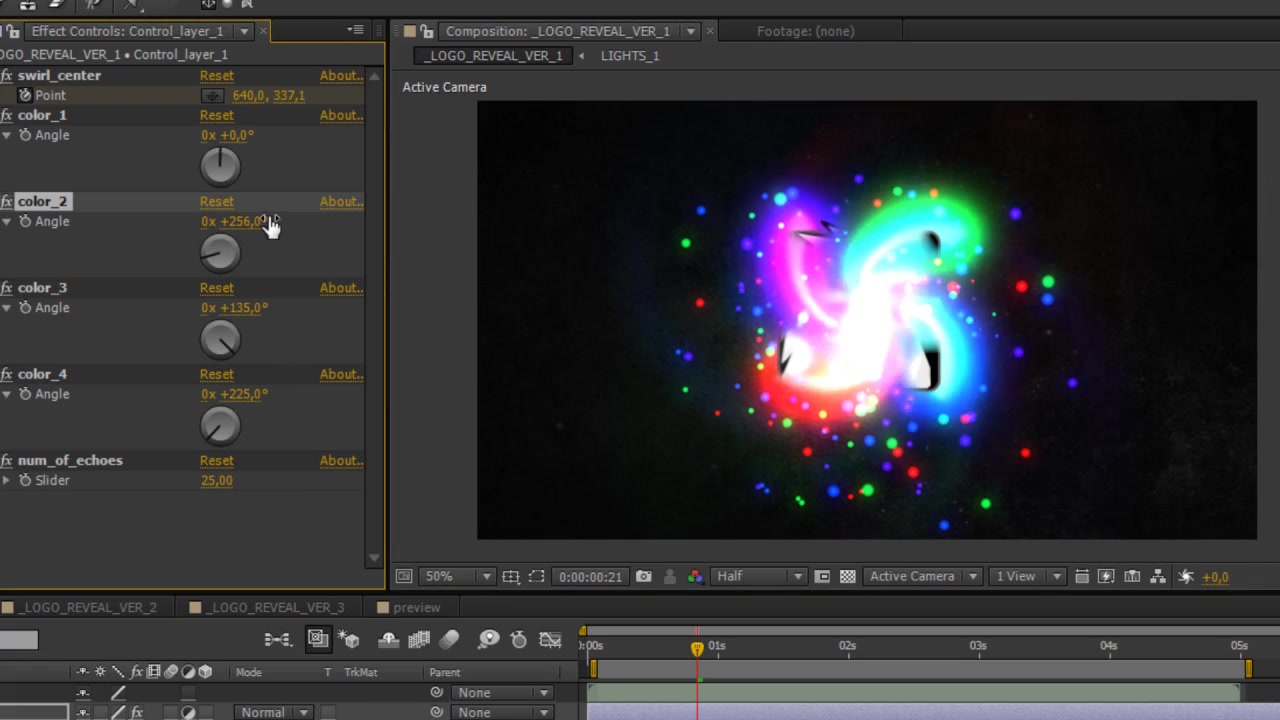Toggle the color_4 effect fx switch
Screen dimensions: 1280x720
(x=7, y=374)
